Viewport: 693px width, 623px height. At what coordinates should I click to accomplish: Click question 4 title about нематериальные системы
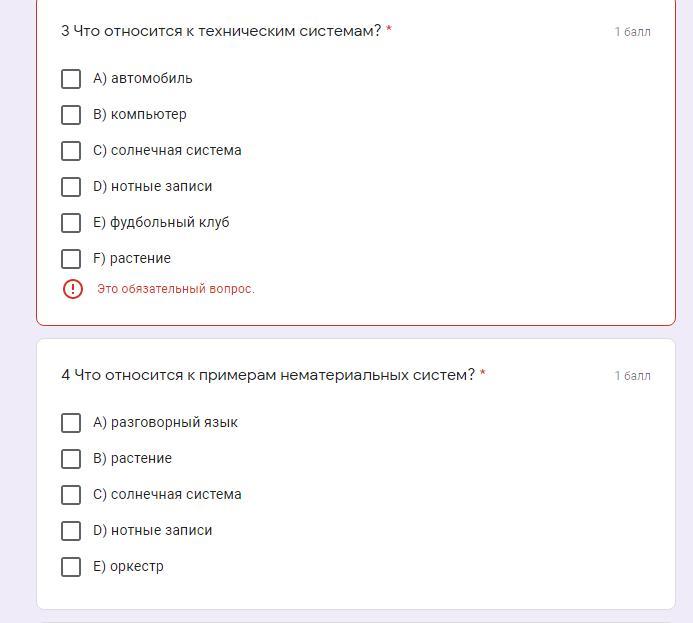tap(267, 375)
